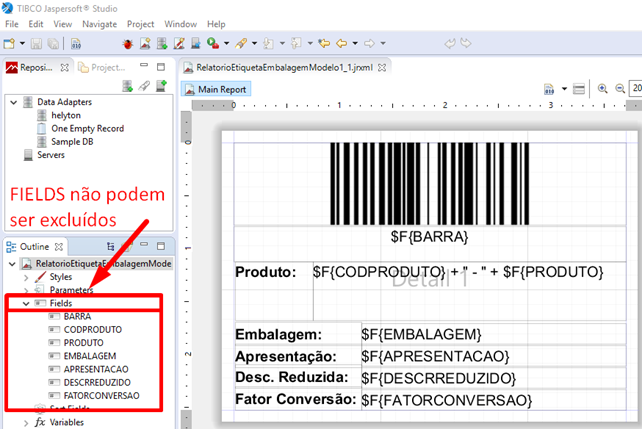Viewport: 642px width, 429px height.
Task: Click the Redo curved arrow icon
Action: [x=466, y=43]
